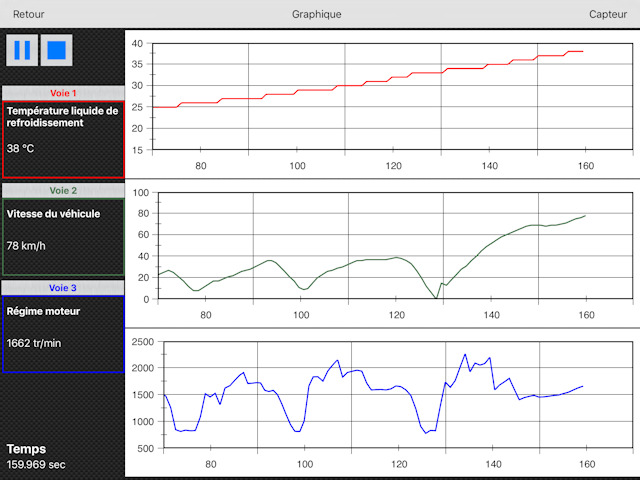Stop the data recording

[56, 49]
